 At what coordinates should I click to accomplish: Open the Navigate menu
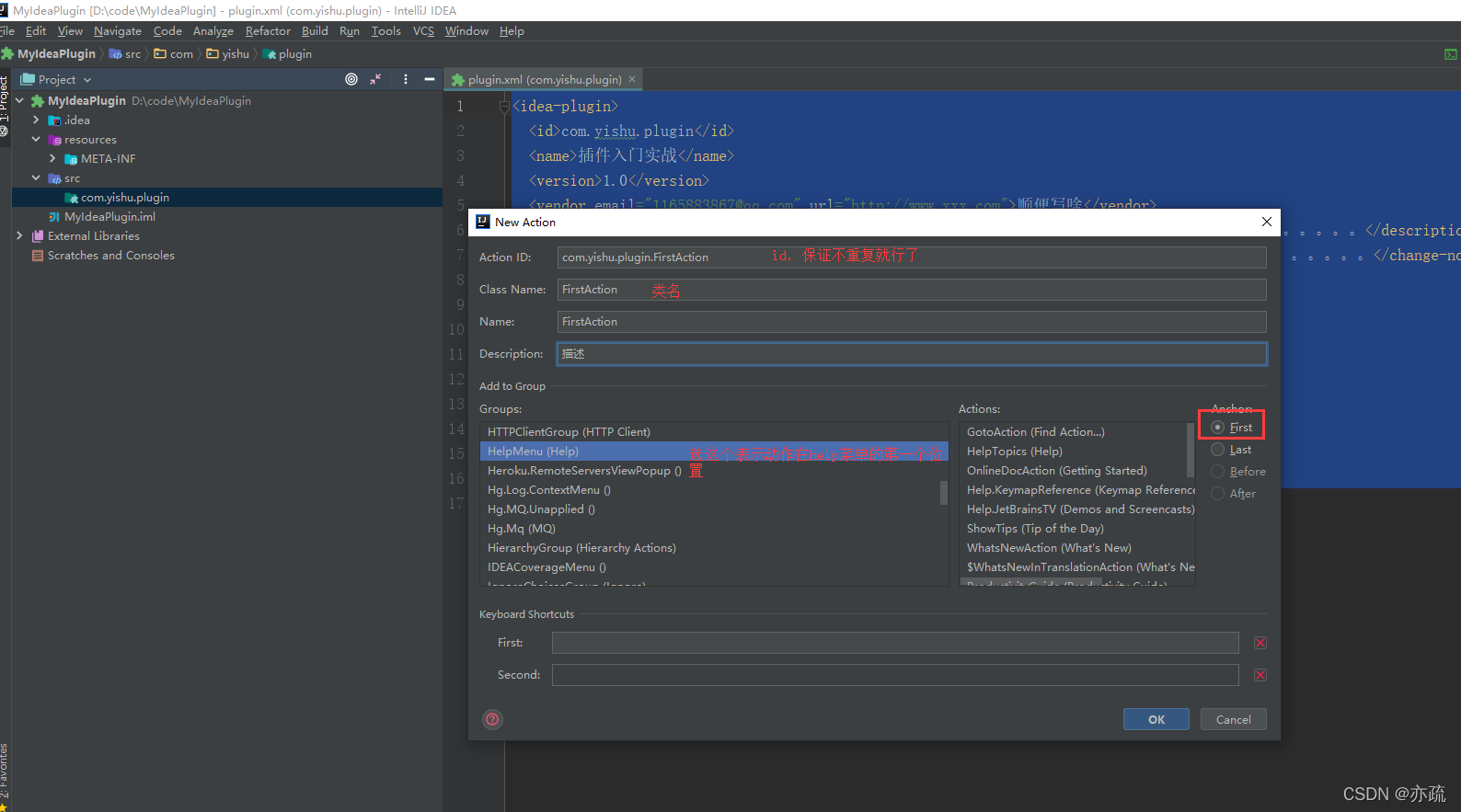118,31
